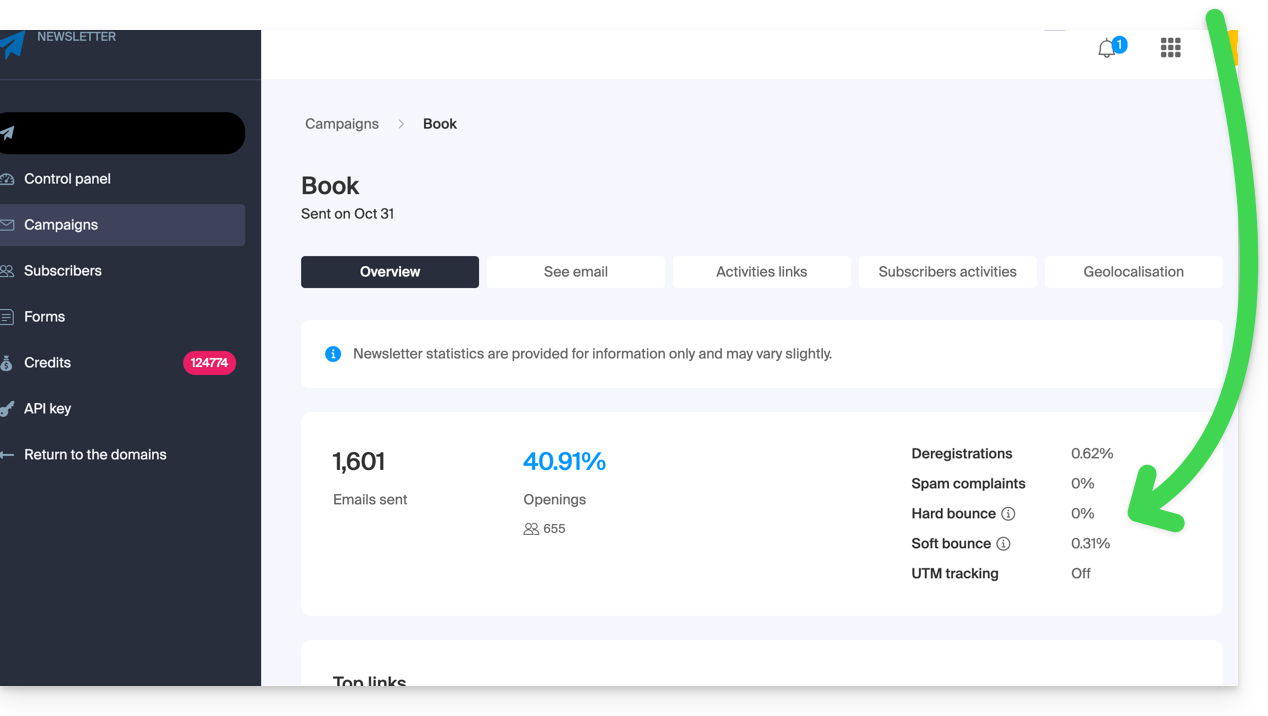Click the API key icon
1268x716 pixels.
pos(7,409)
